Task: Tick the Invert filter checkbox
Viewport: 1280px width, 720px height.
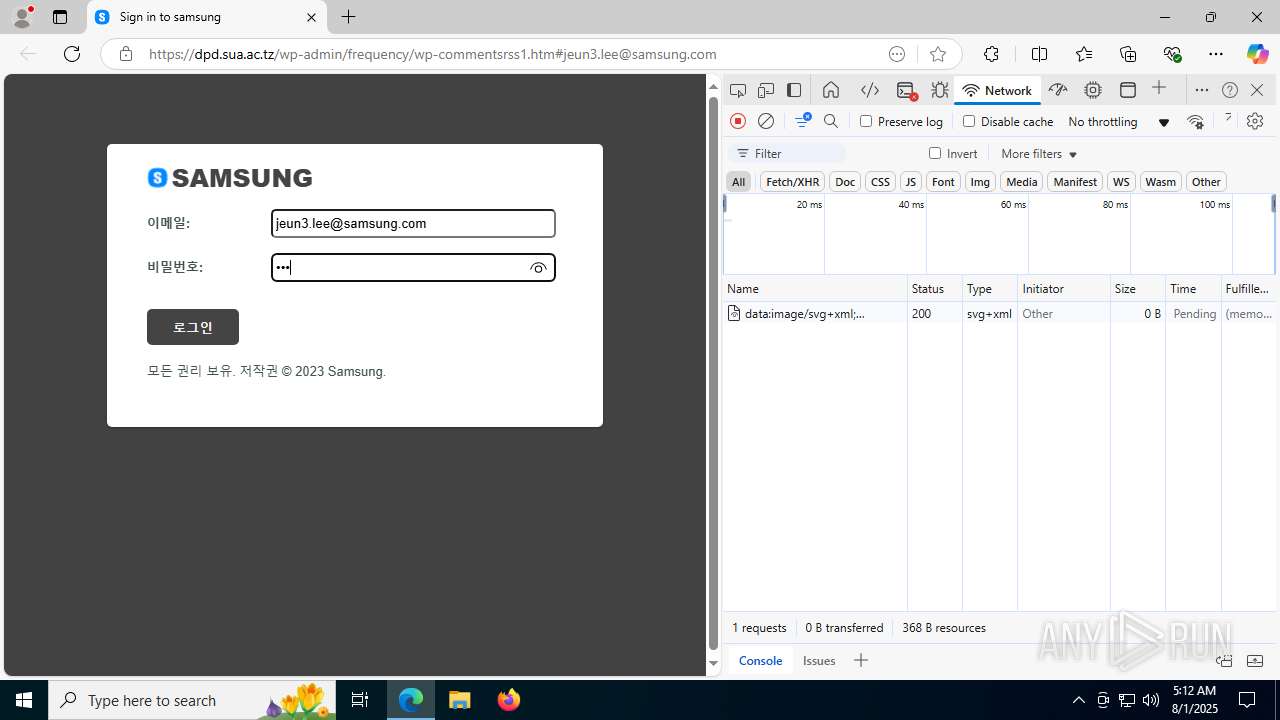Action: click(x=935, y=153)
